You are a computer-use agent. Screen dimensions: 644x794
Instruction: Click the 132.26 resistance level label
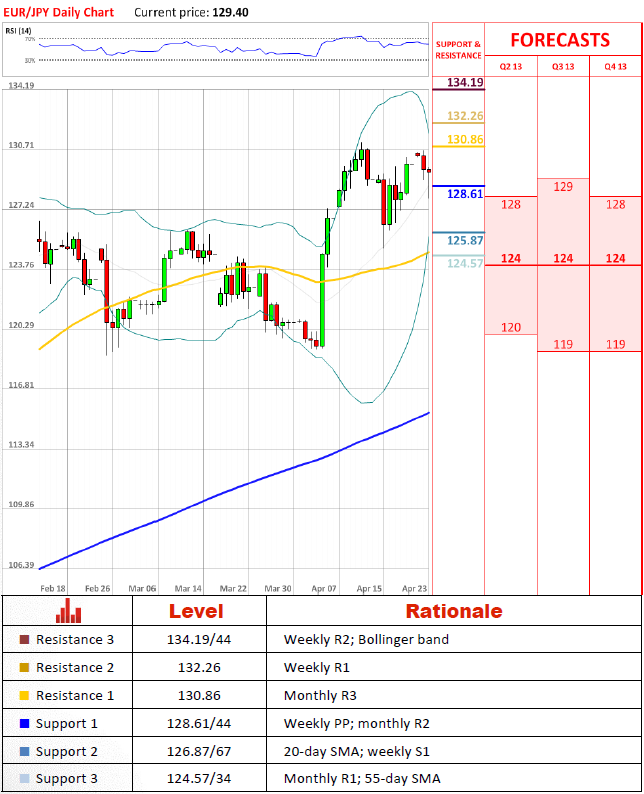(x=465, y=115)
